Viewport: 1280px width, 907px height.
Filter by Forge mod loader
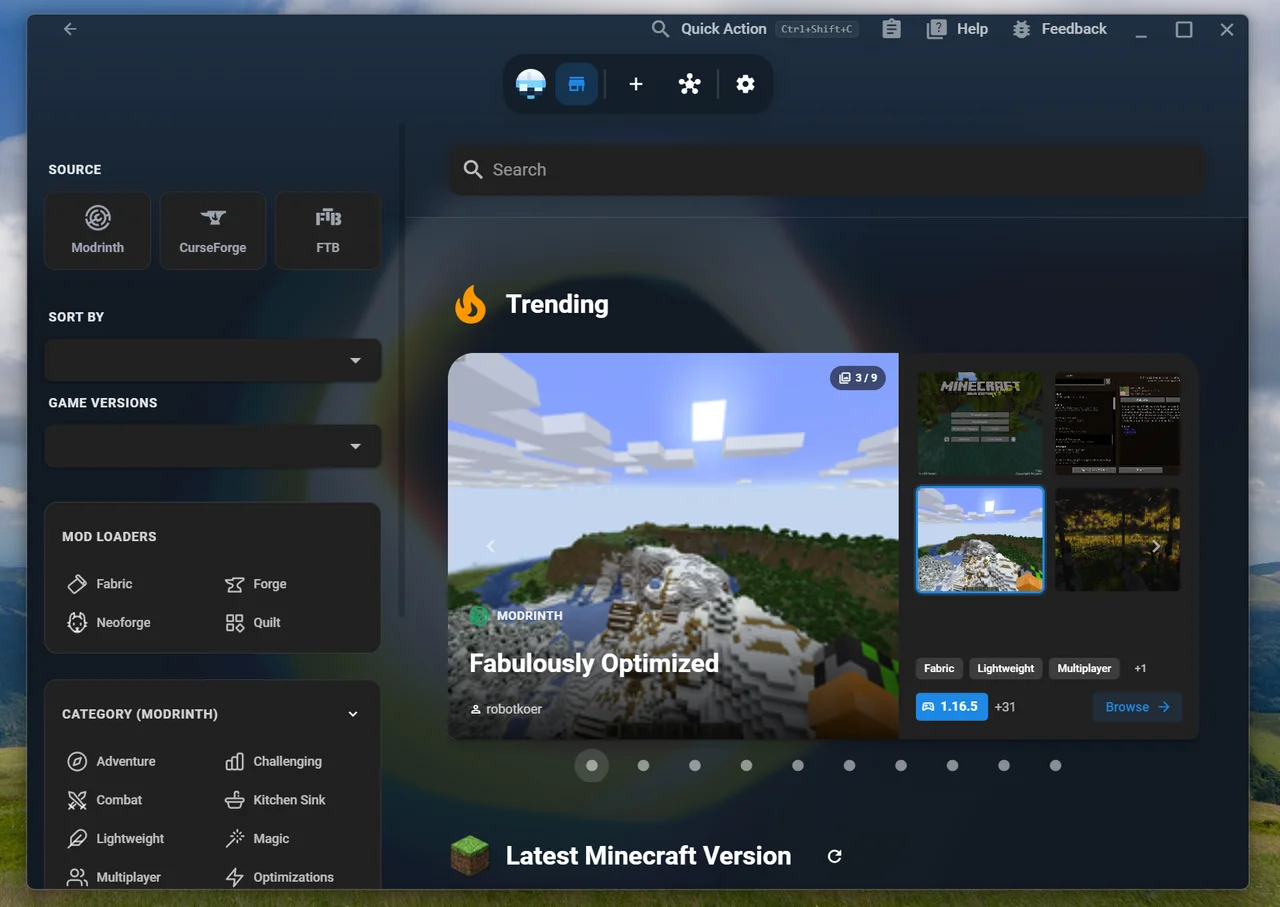tap(256, 584)
